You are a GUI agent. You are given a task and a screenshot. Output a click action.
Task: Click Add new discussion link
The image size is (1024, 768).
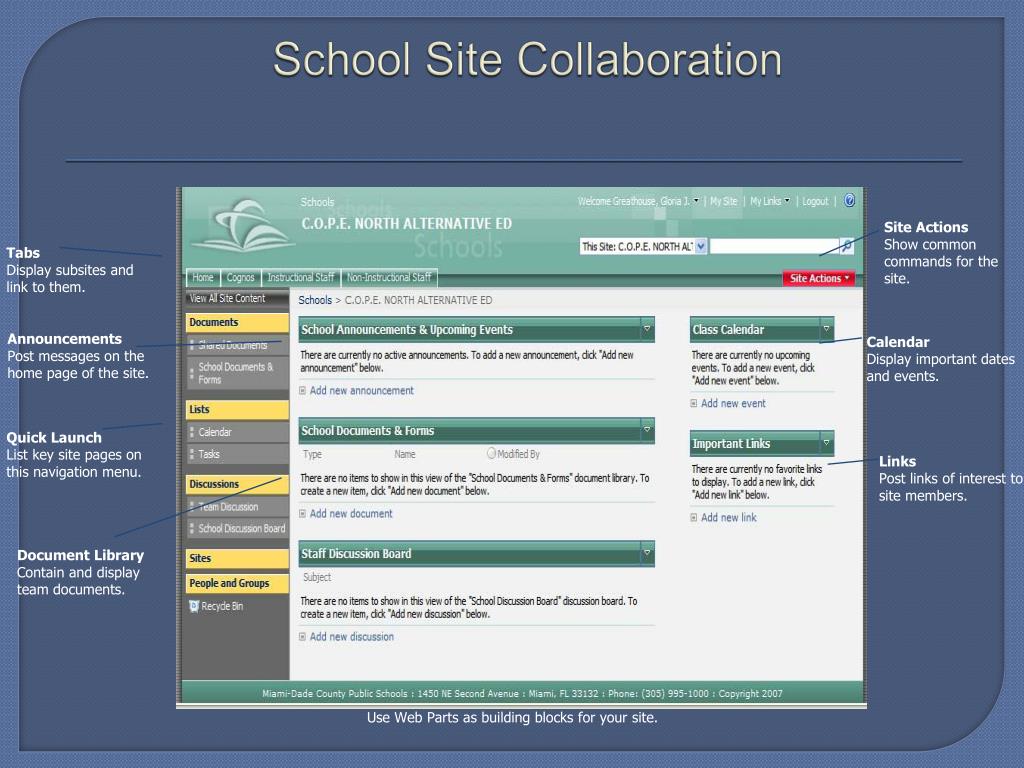352,637
